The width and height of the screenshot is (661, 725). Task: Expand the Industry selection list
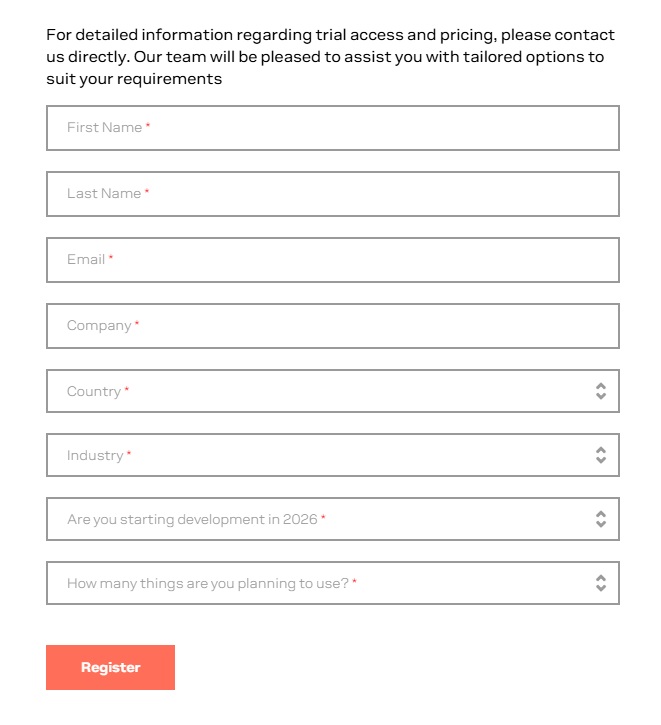pyautogui.click(x=320, y=455)
